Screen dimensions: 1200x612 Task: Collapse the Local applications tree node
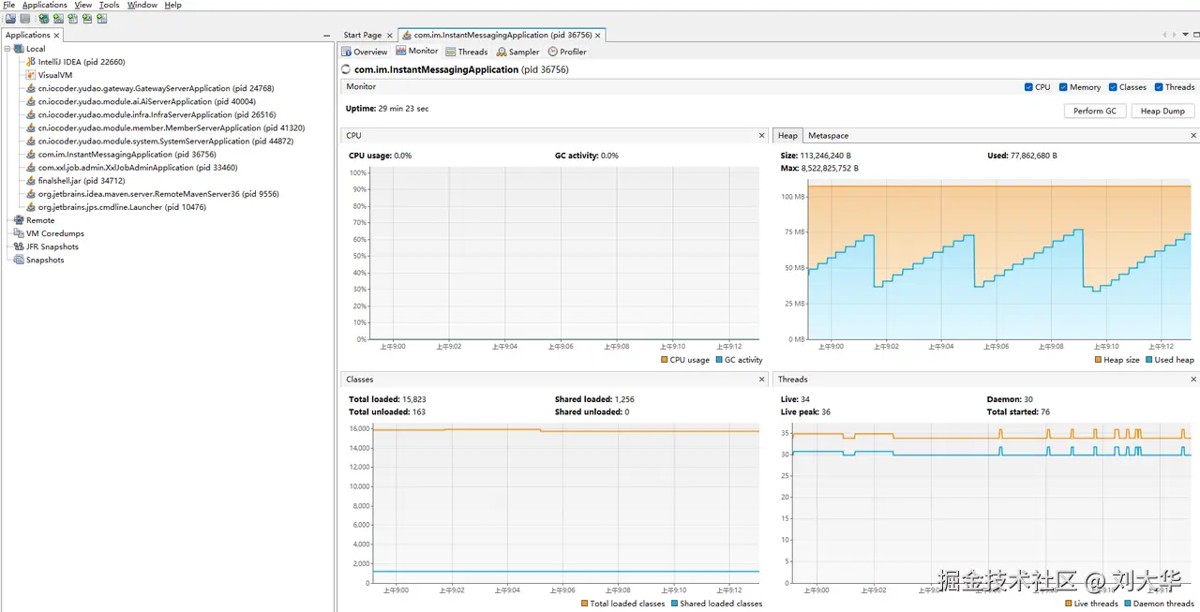(x=7, y=49)
